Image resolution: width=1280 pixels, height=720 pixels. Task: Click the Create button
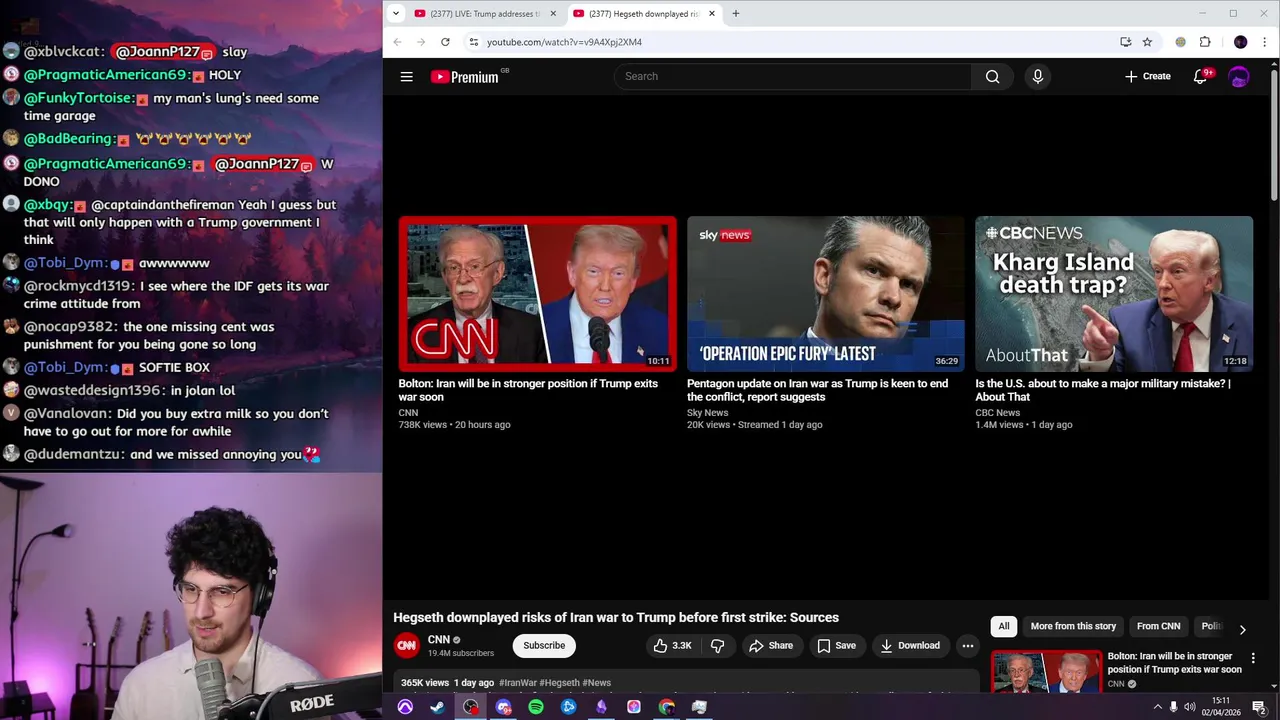point(1147,76)
